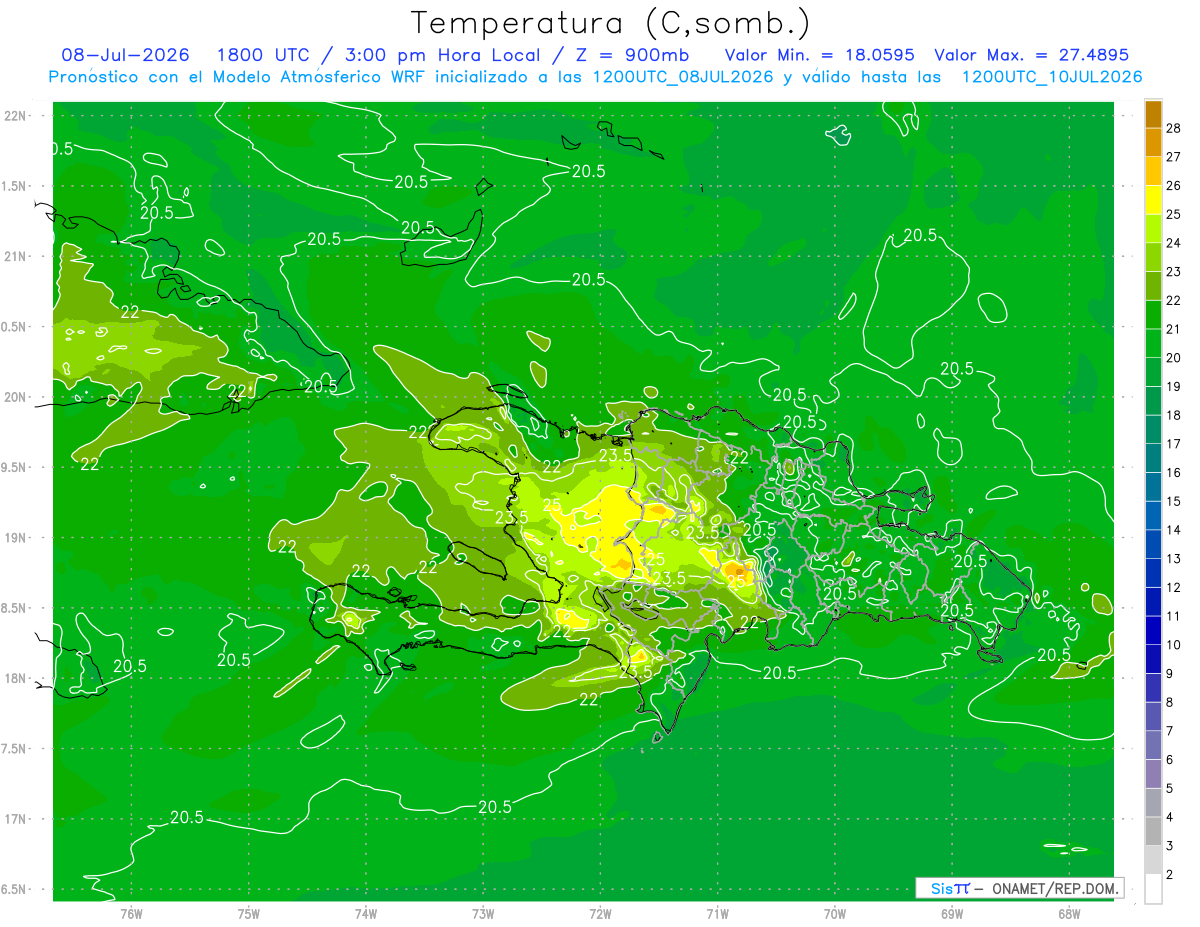Pick the white swatch below legend value 2
This screenshot has width=1200, height=927.
pos(1153,889)
